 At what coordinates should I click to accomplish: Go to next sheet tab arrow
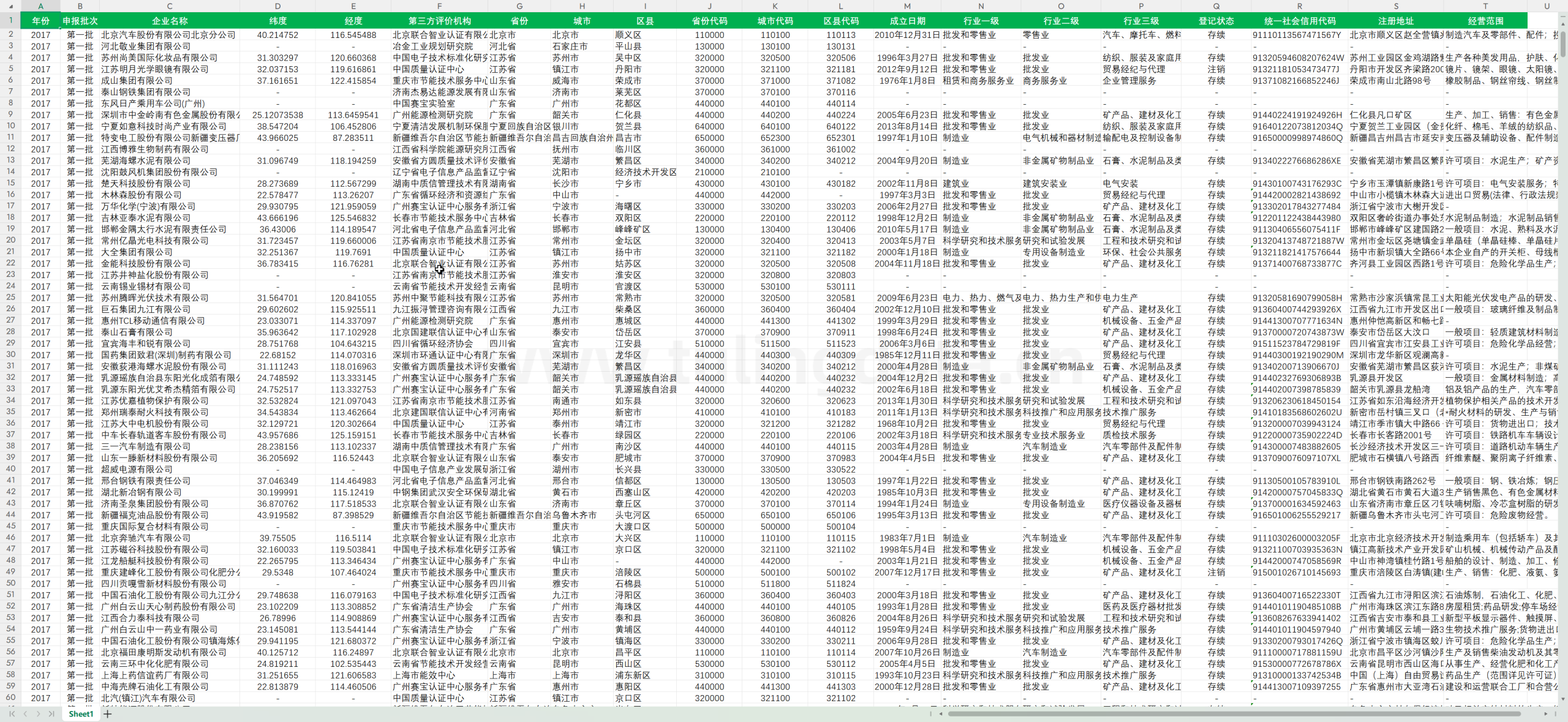pos(38,713)
